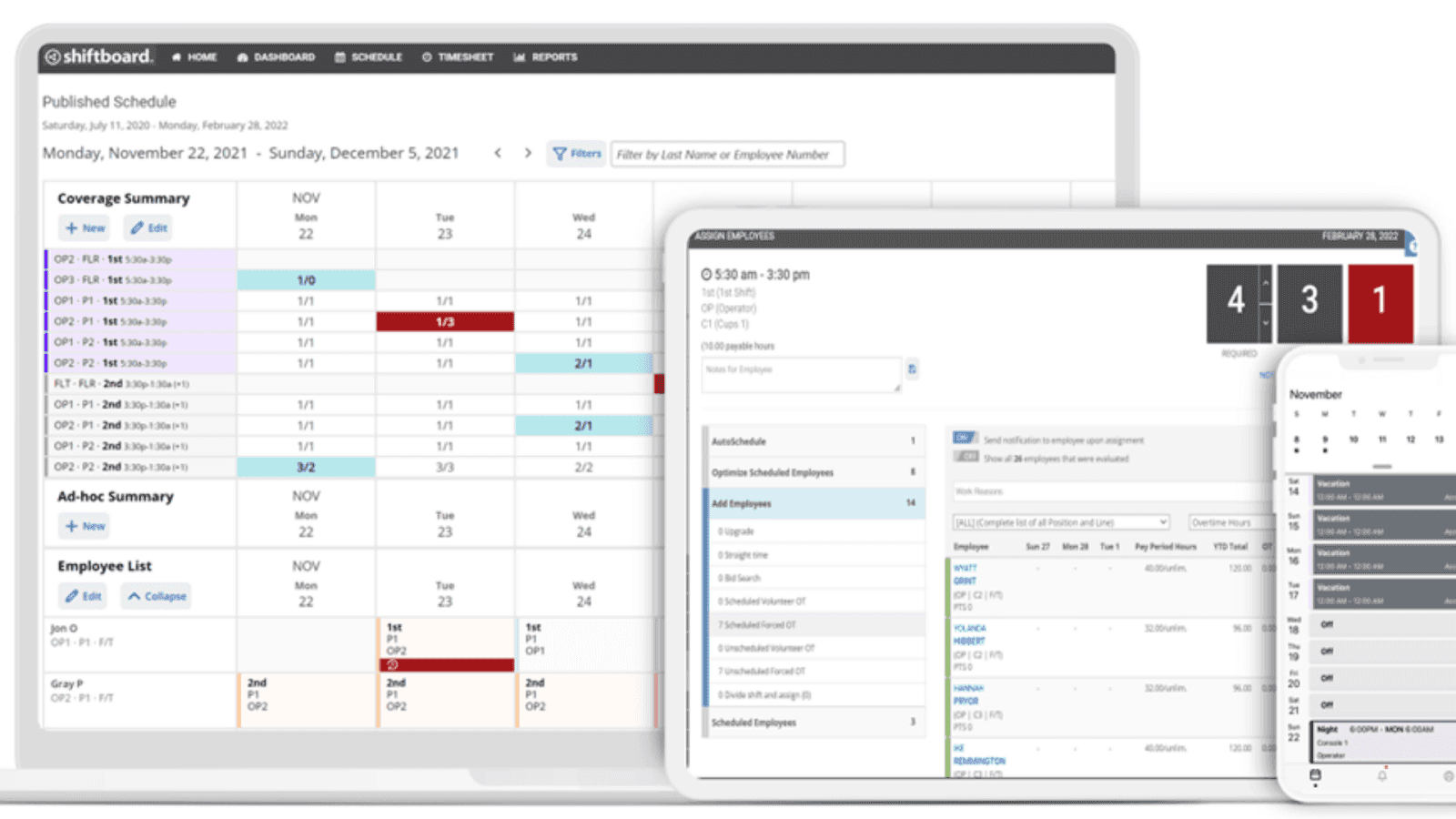This screenshot has width=1456, height=819.
Task: Increase the required employees counter
Action: click(x=1266, y=283)
